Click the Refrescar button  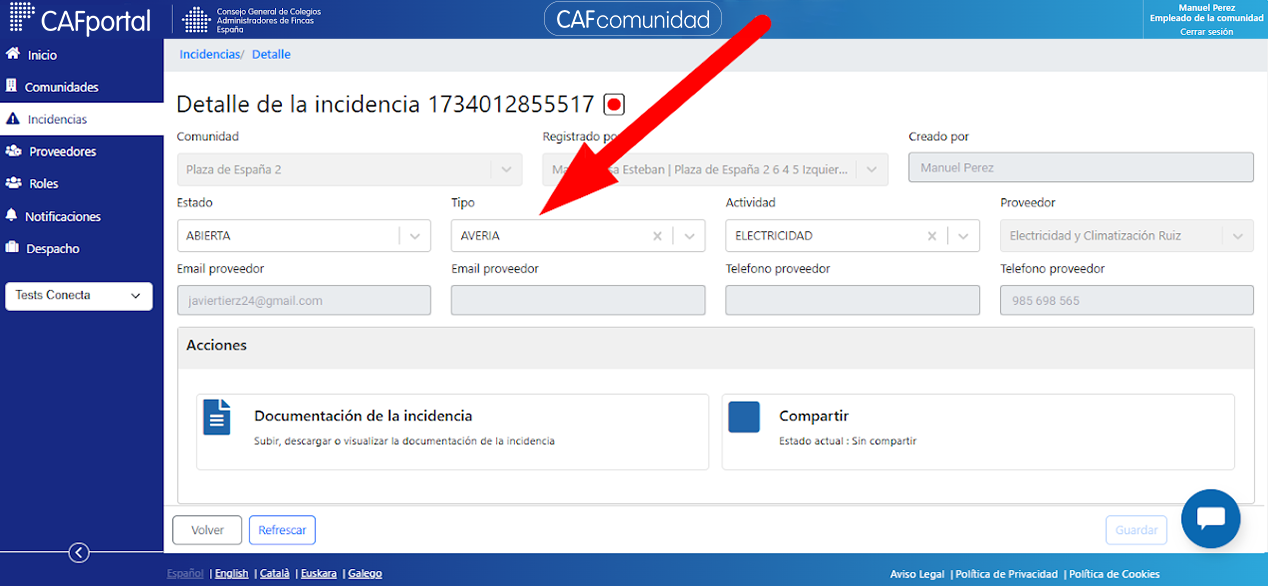tap(282, 530)
